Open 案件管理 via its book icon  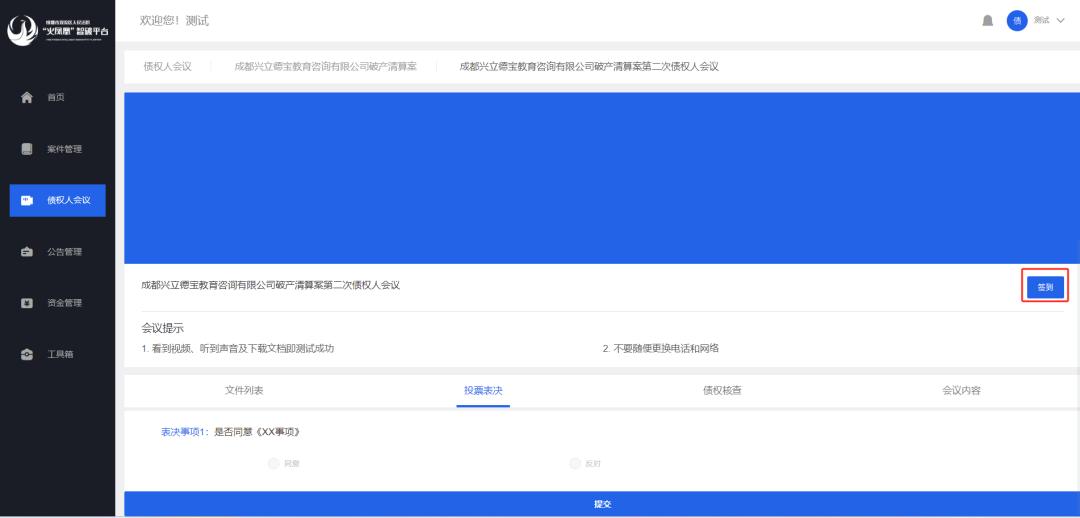[28, 149]
